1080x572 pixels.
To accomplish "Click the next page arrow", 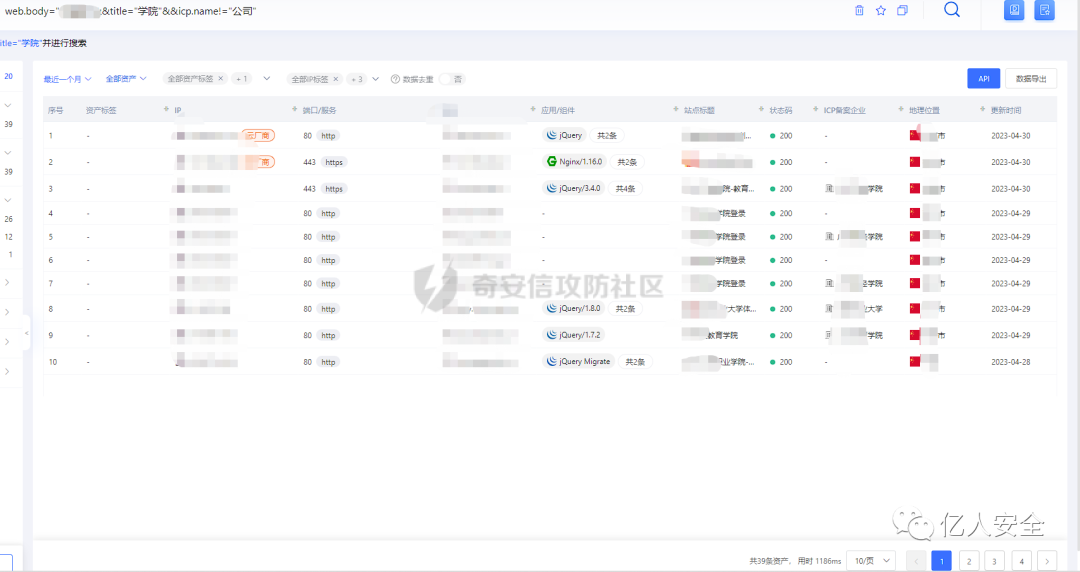I will (1047, 561).
